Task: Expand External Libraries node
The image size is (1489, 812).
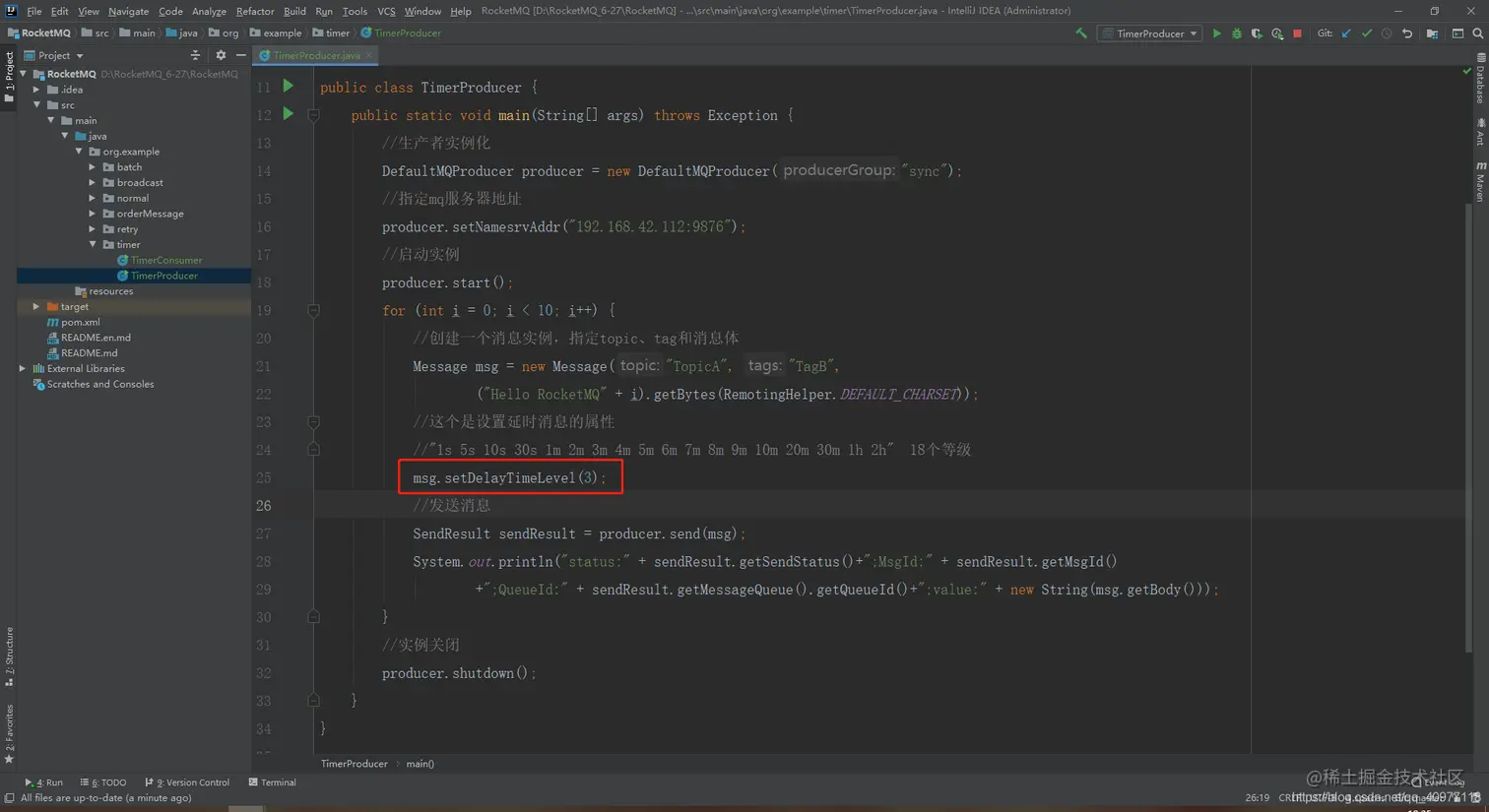Action: pos(24,368)
